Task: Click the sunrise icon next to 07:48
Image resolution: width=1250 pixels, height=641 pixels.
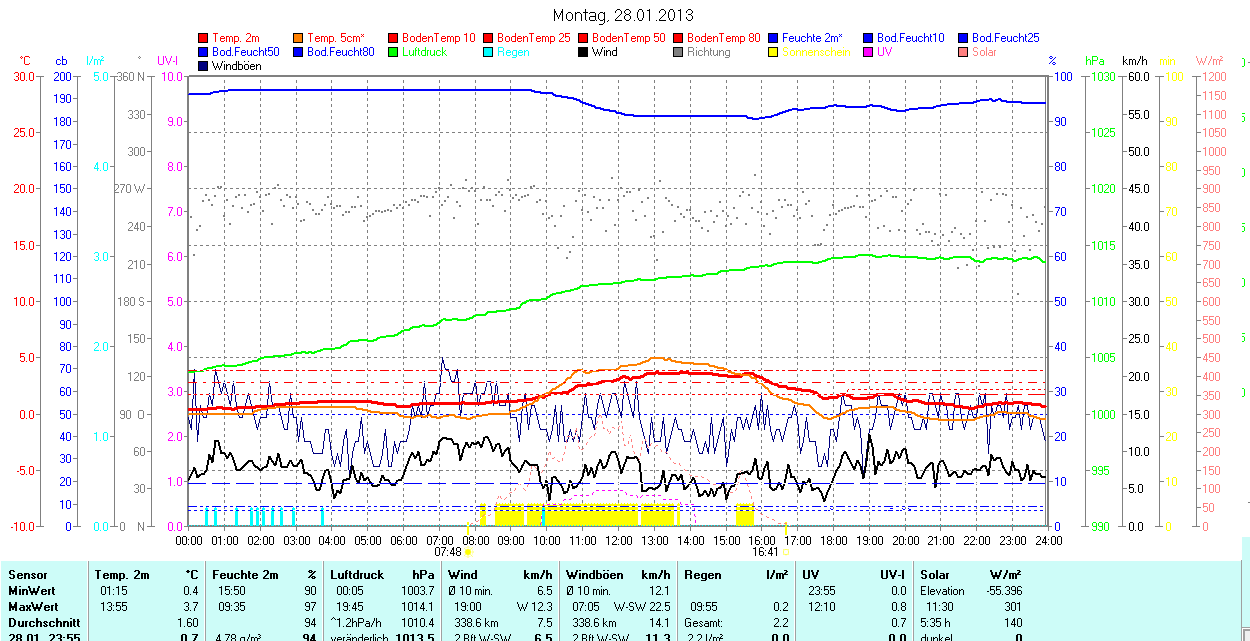Action: click(x=469, y=552)
